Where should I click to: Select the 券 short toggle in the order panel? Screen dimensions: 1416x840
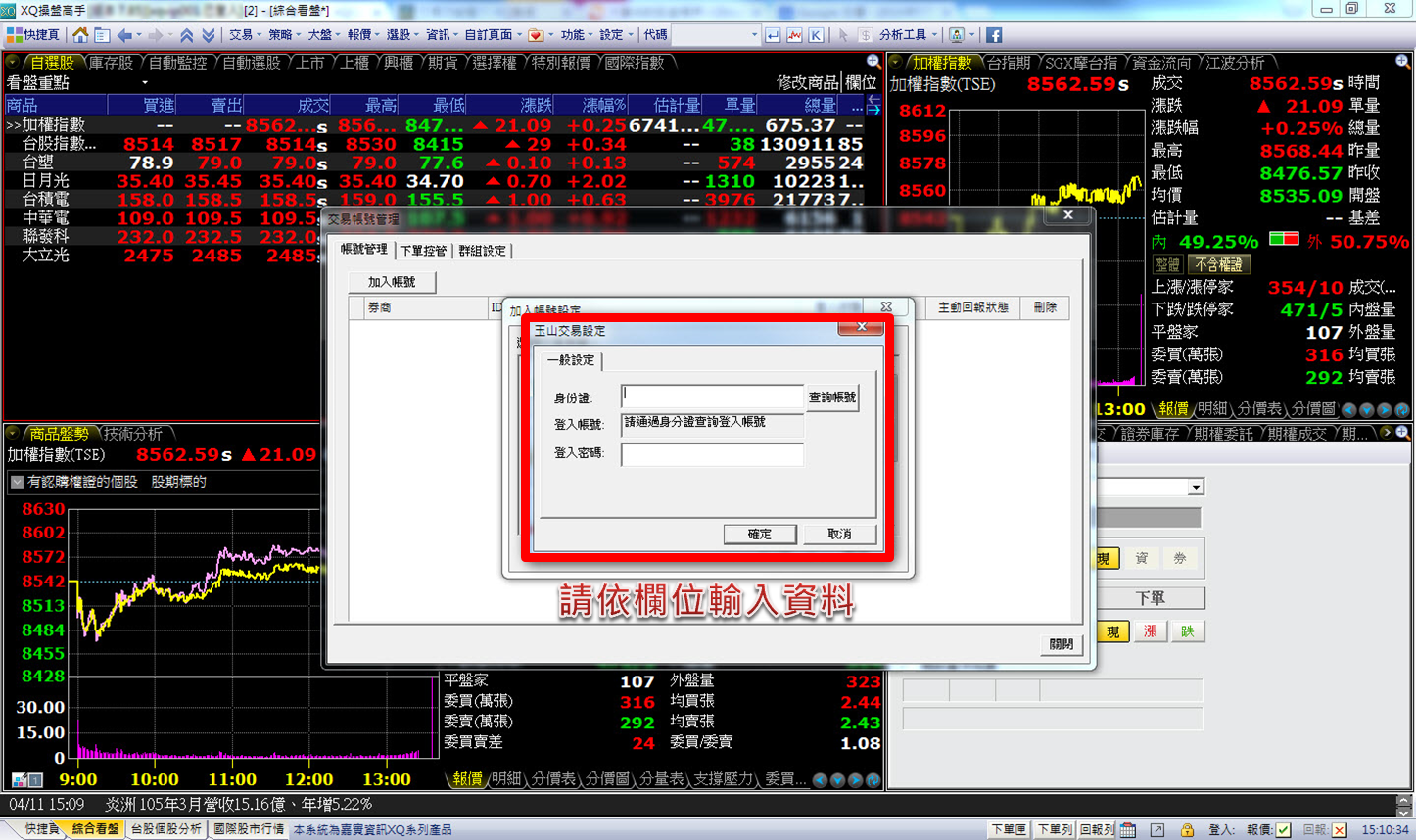(1179, 558)
